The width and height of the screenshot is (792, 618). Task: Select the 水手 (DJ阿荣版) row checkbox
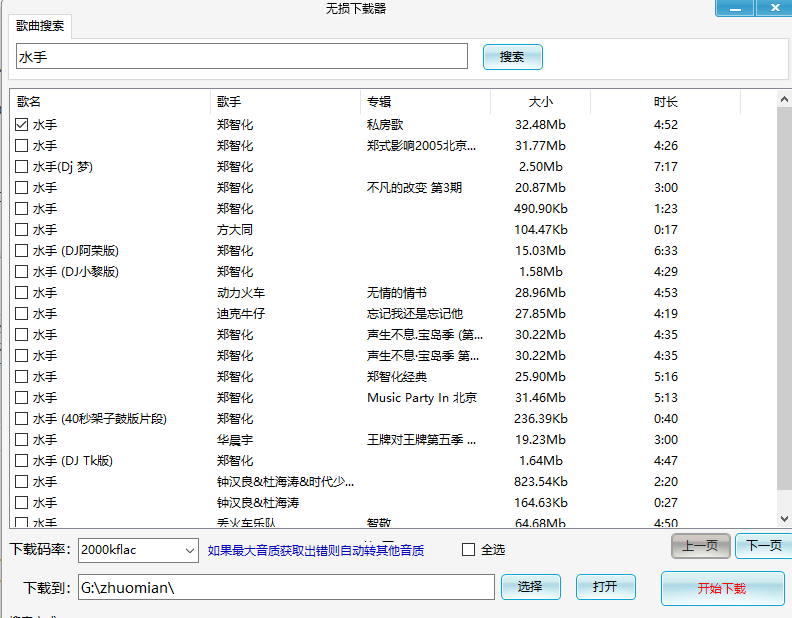coord(22,251)
